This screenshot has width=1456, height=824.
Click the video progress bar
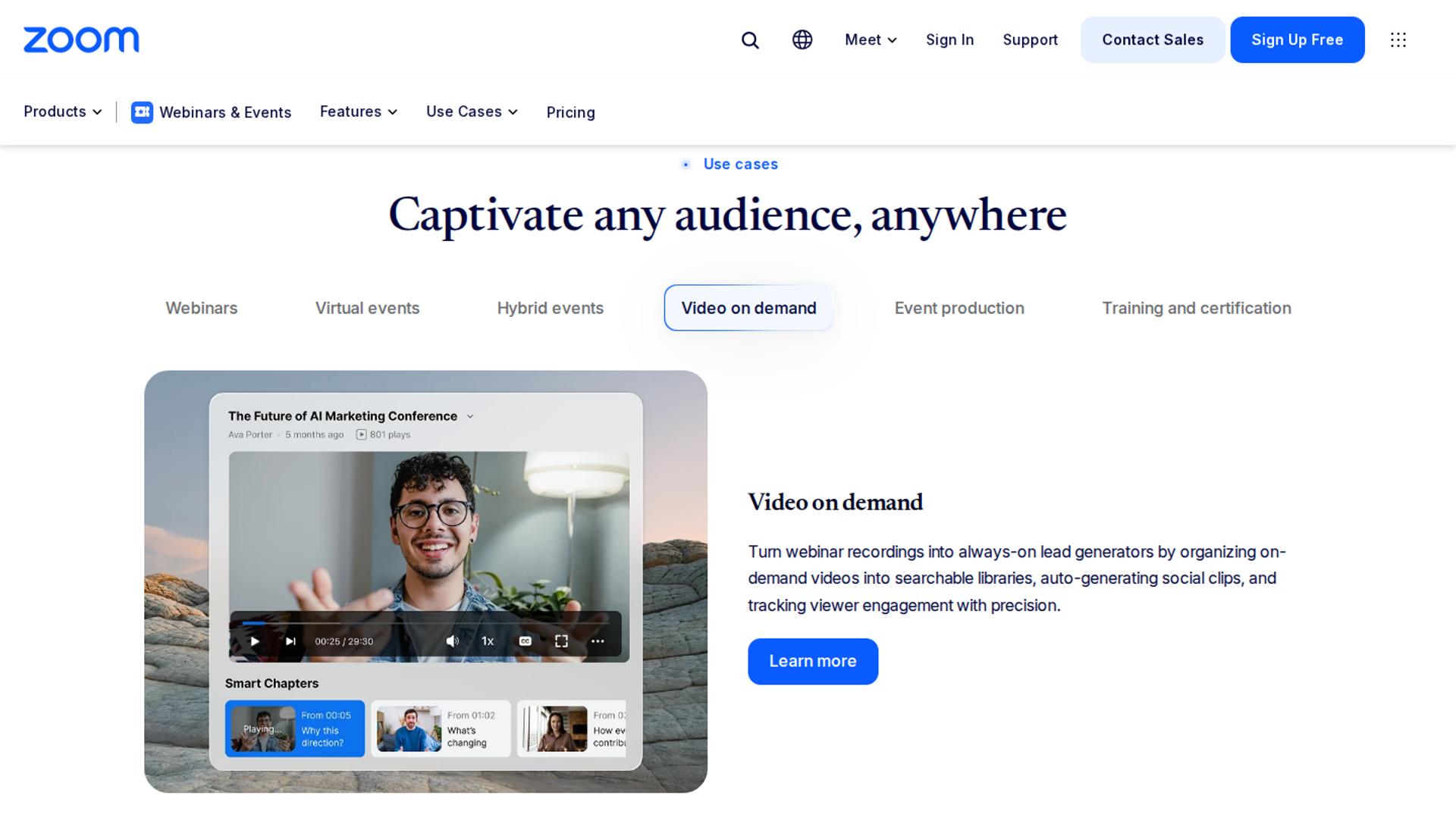[425, 623]
